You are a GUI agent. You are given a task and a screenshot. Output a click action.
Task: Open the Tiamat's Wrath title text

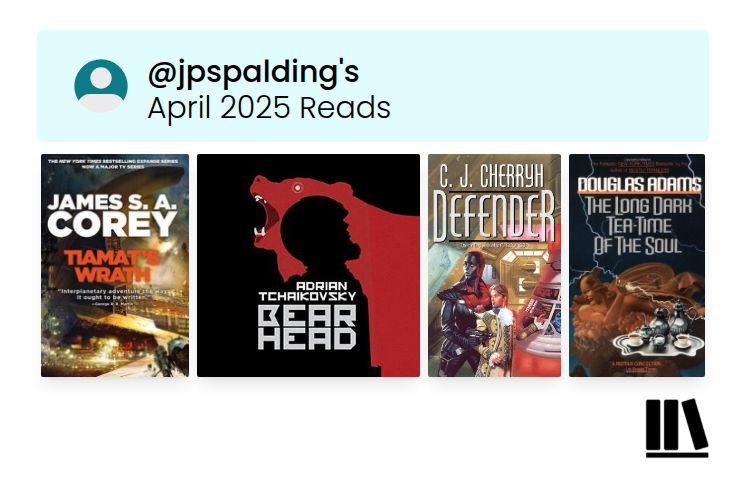(113, 266)
